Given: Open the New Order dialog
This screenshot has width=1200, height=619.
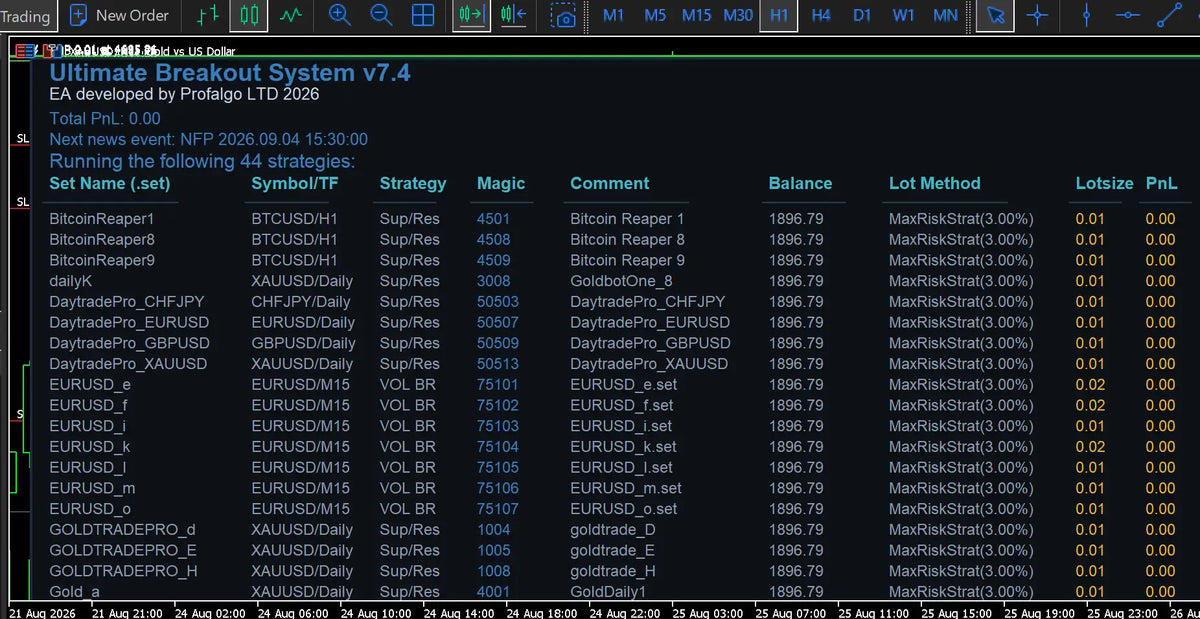Looking at the screenshot, I should click(x=119, y=15).
